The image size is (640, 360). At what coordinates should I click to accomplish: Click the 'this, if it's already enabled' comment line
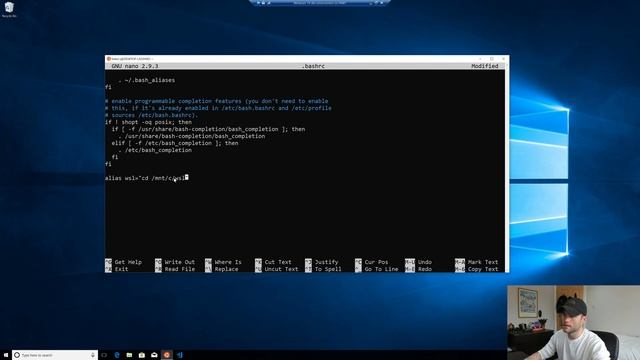218,108
